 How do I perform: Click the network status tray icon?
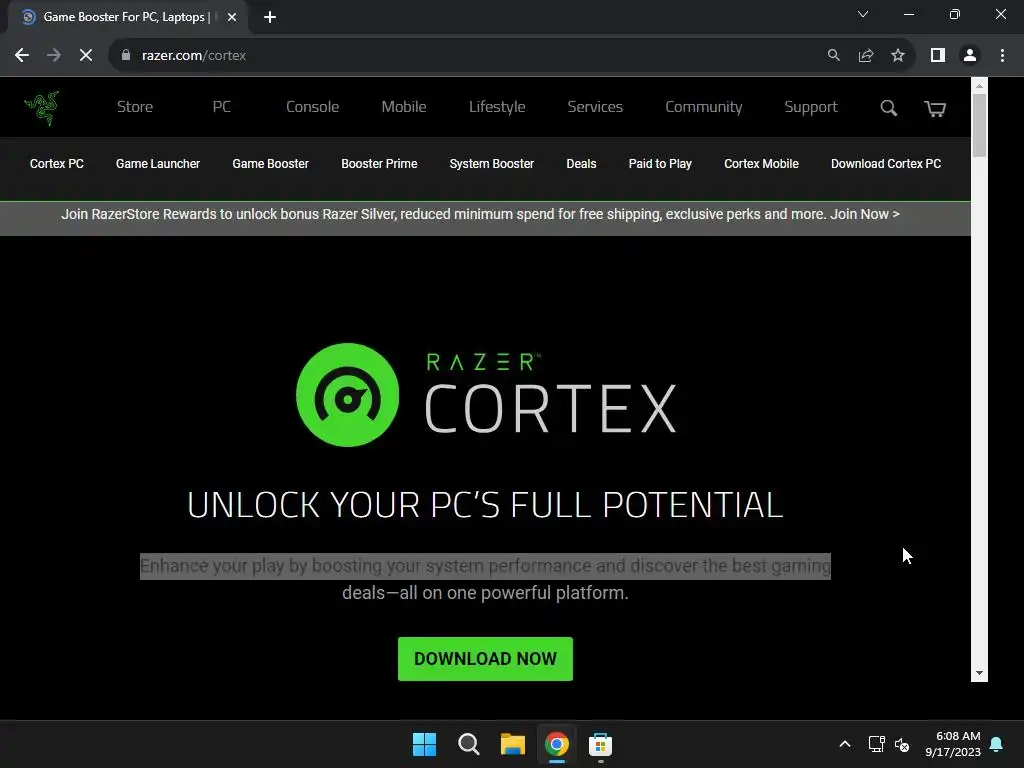coord(876,744)
